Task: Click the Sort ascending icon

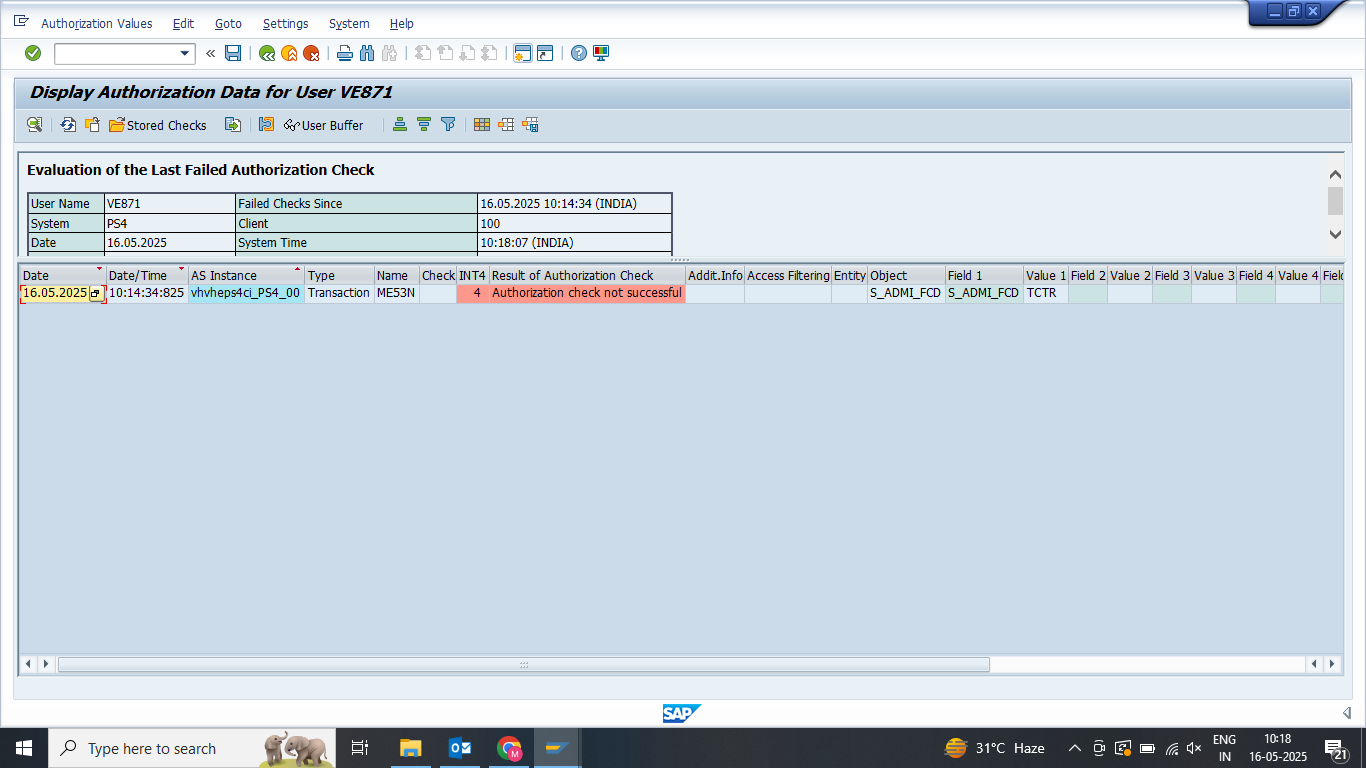Action: [400, 125]
